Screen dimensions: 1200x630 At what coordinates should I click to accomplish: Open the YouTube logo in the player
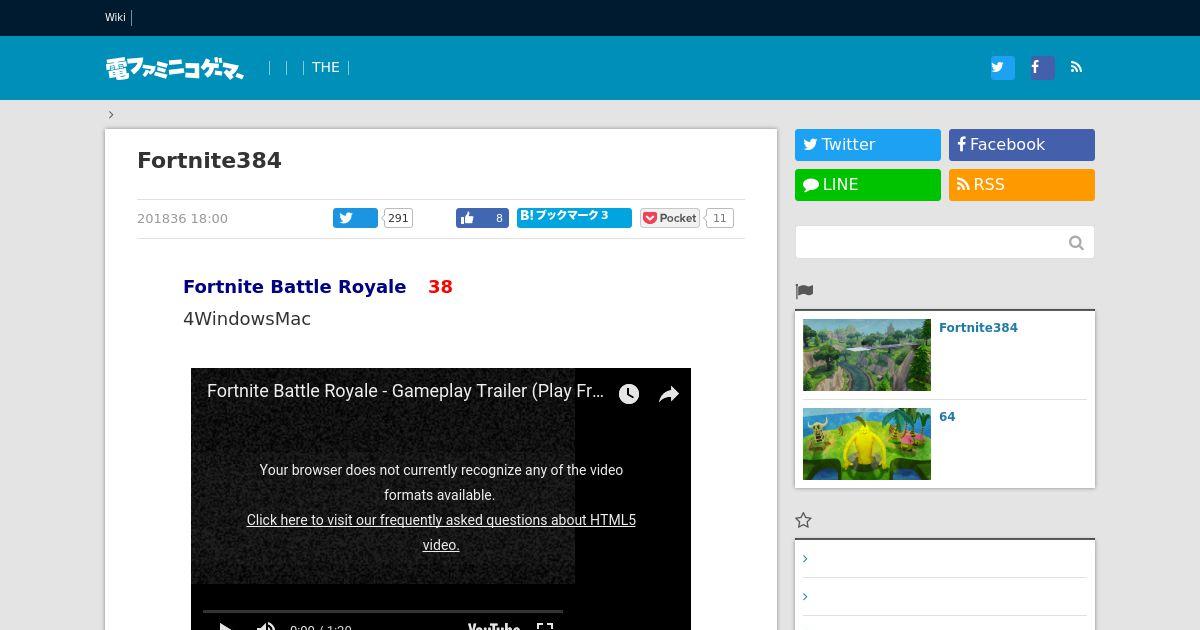click(494, 627)
